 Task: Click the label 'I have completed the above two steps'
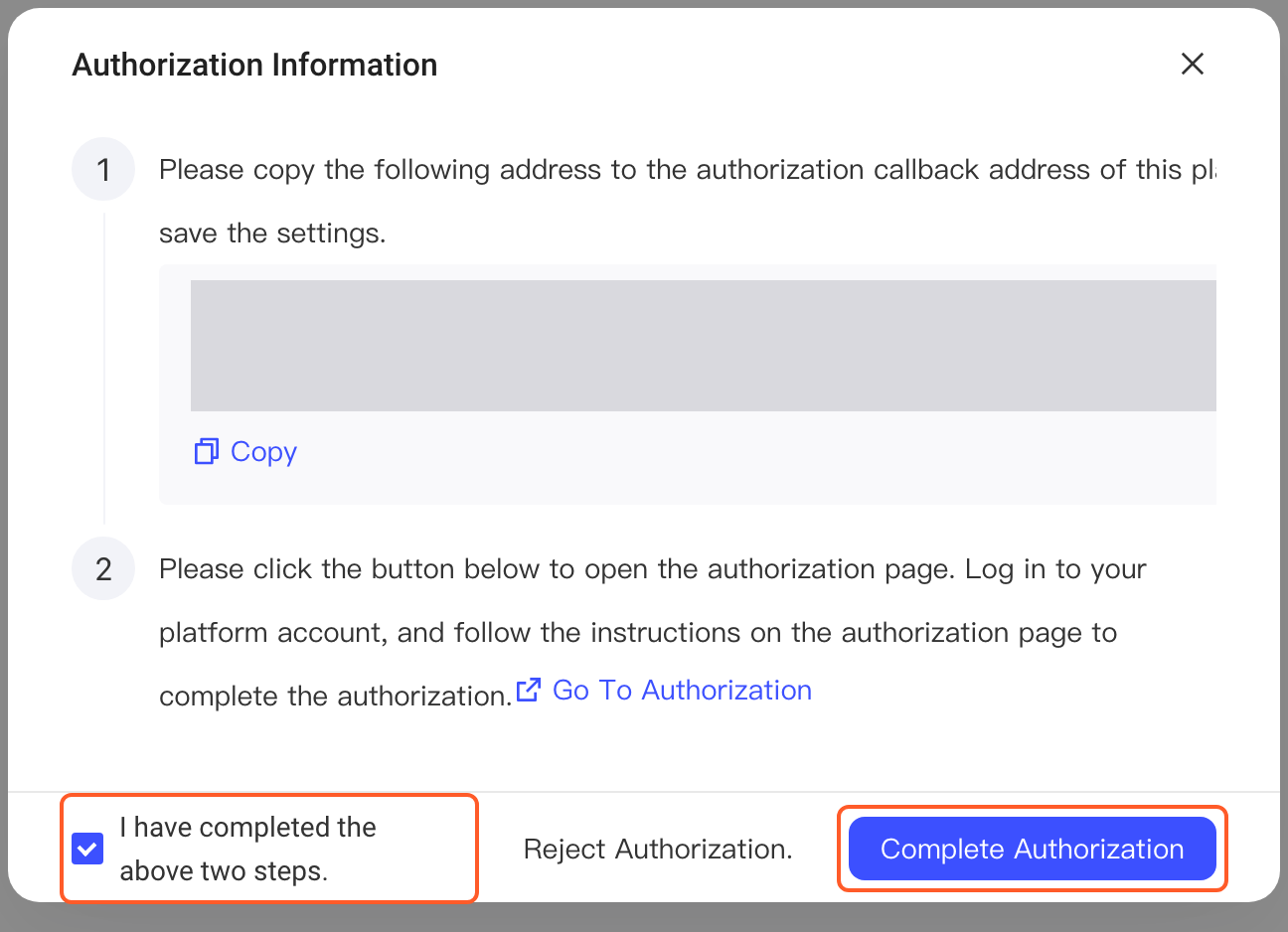point(248,849)
